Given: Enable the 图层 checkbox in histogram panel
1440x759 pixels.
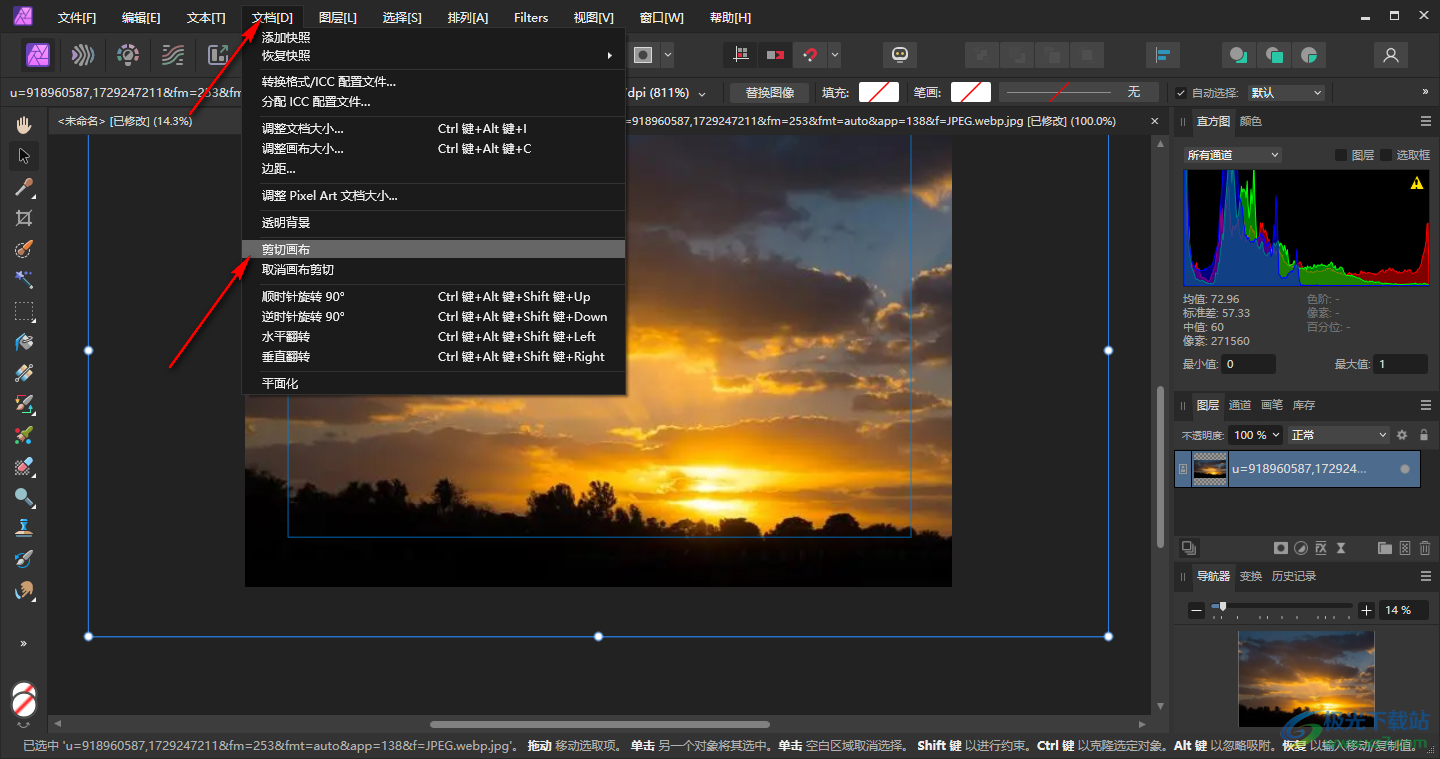Looking at the screenshot, I should (1341, 155).
